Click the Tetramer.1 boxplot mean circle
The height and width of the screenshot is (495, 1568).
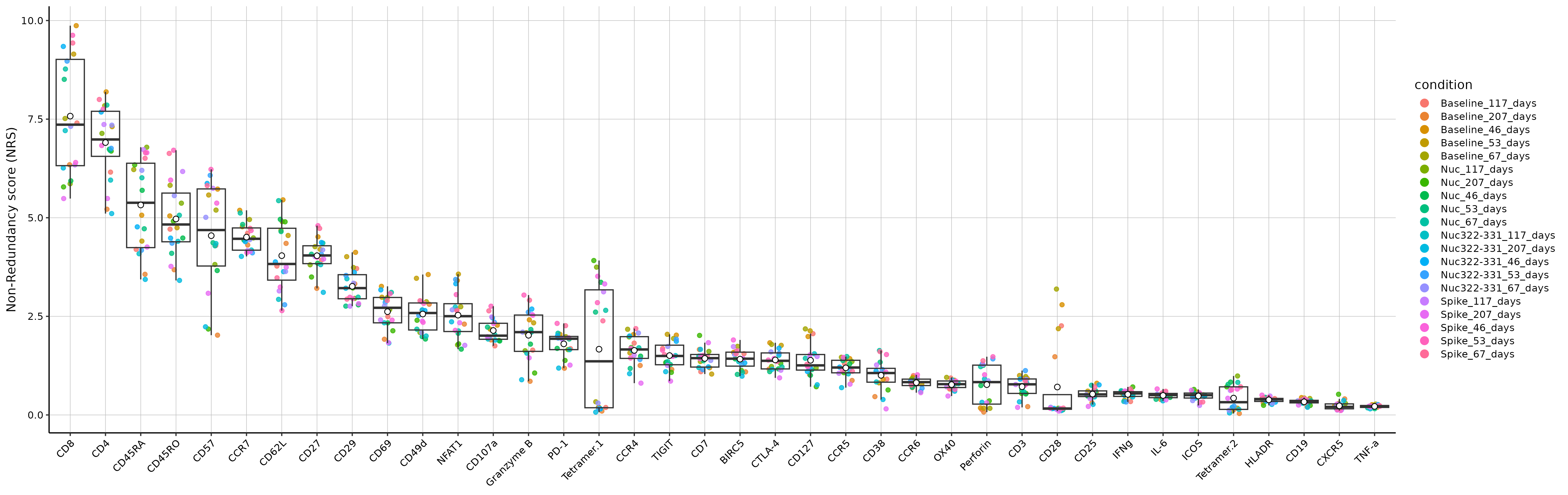pyautogui.click(x=599, y=350)
